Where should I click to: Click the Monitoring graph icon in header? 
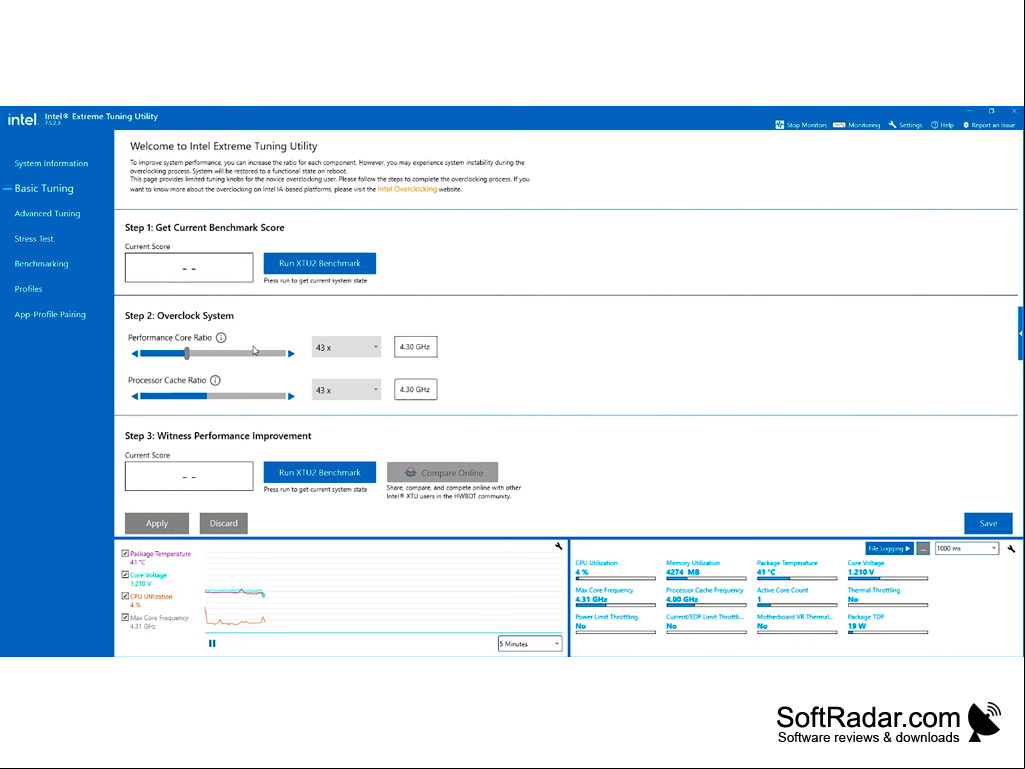pyautogui.click(x=839, y=124)
